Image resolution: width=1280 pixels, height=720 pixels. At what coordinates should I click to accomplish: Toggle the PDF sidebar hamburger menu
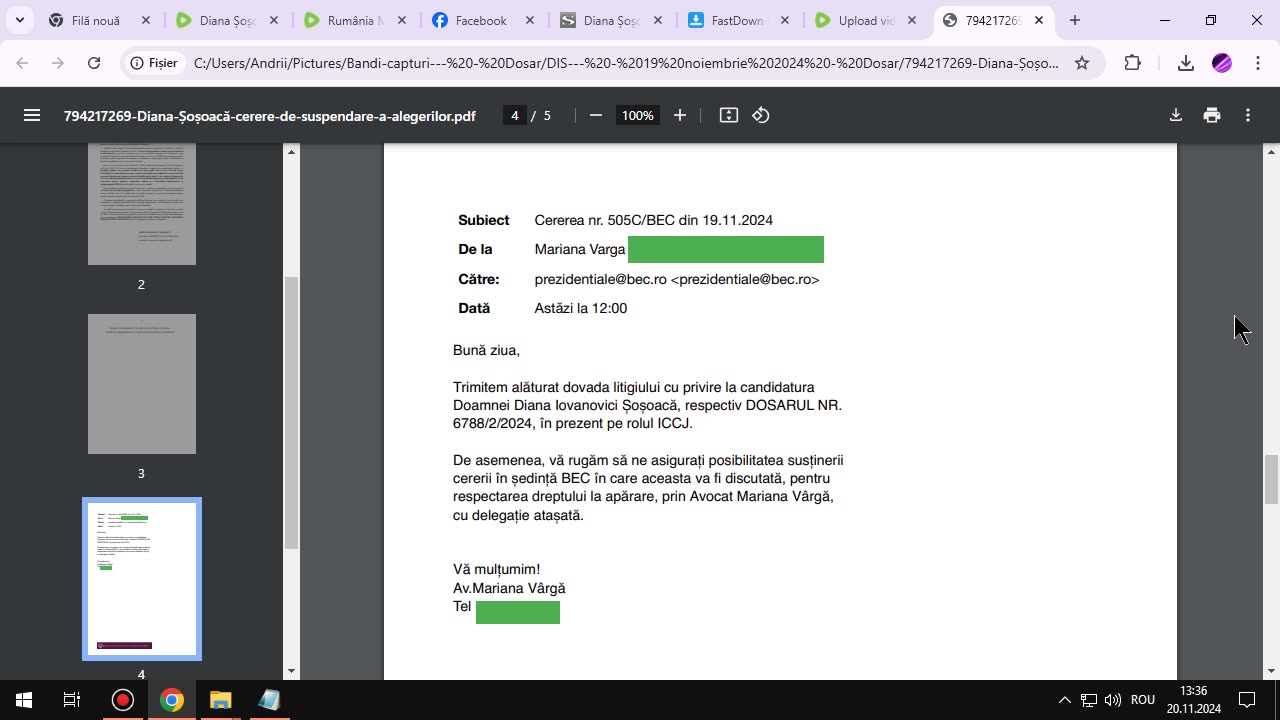(32, 115)
